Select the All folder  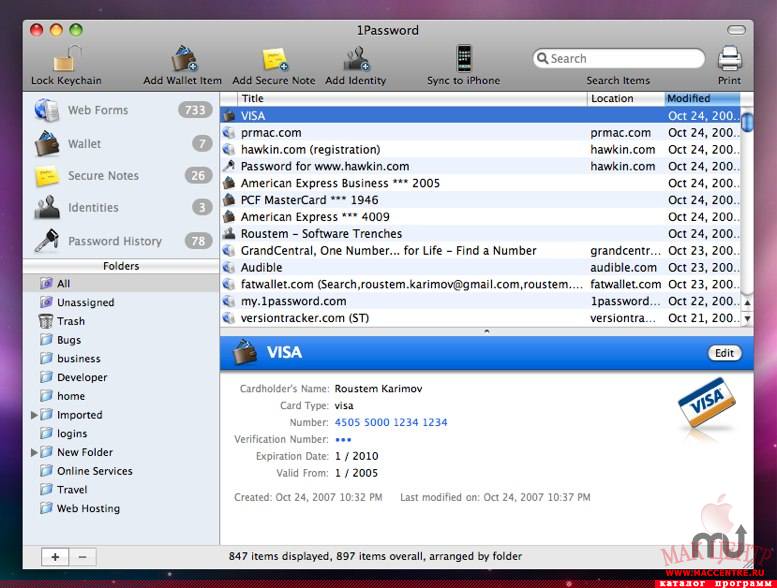(x=121, y=283)
